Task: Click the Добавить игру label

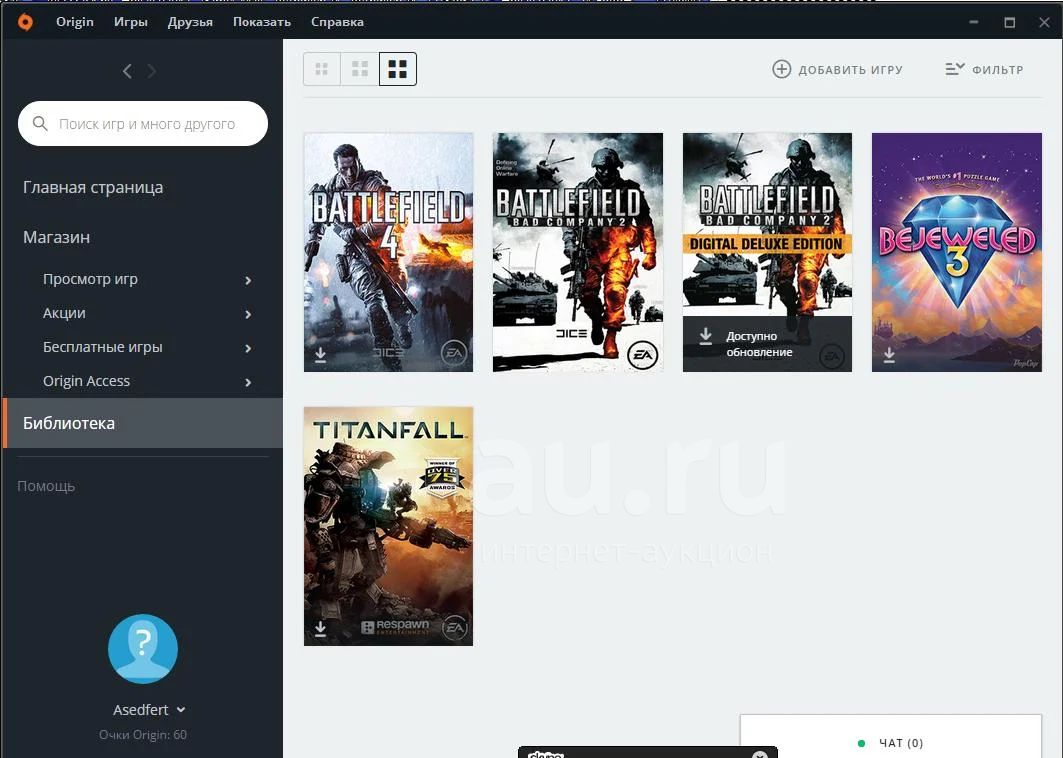Action: tap(851, 70)
